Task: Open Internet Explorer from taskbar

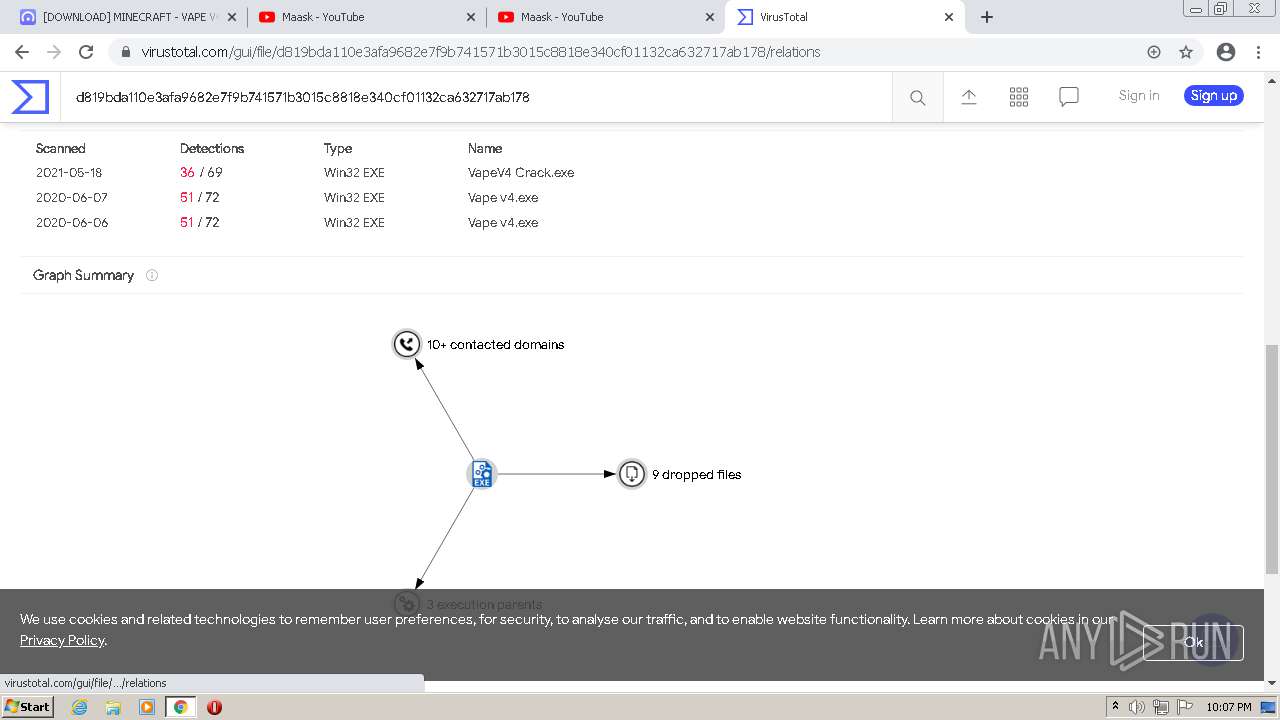Action: pos(79,707)
